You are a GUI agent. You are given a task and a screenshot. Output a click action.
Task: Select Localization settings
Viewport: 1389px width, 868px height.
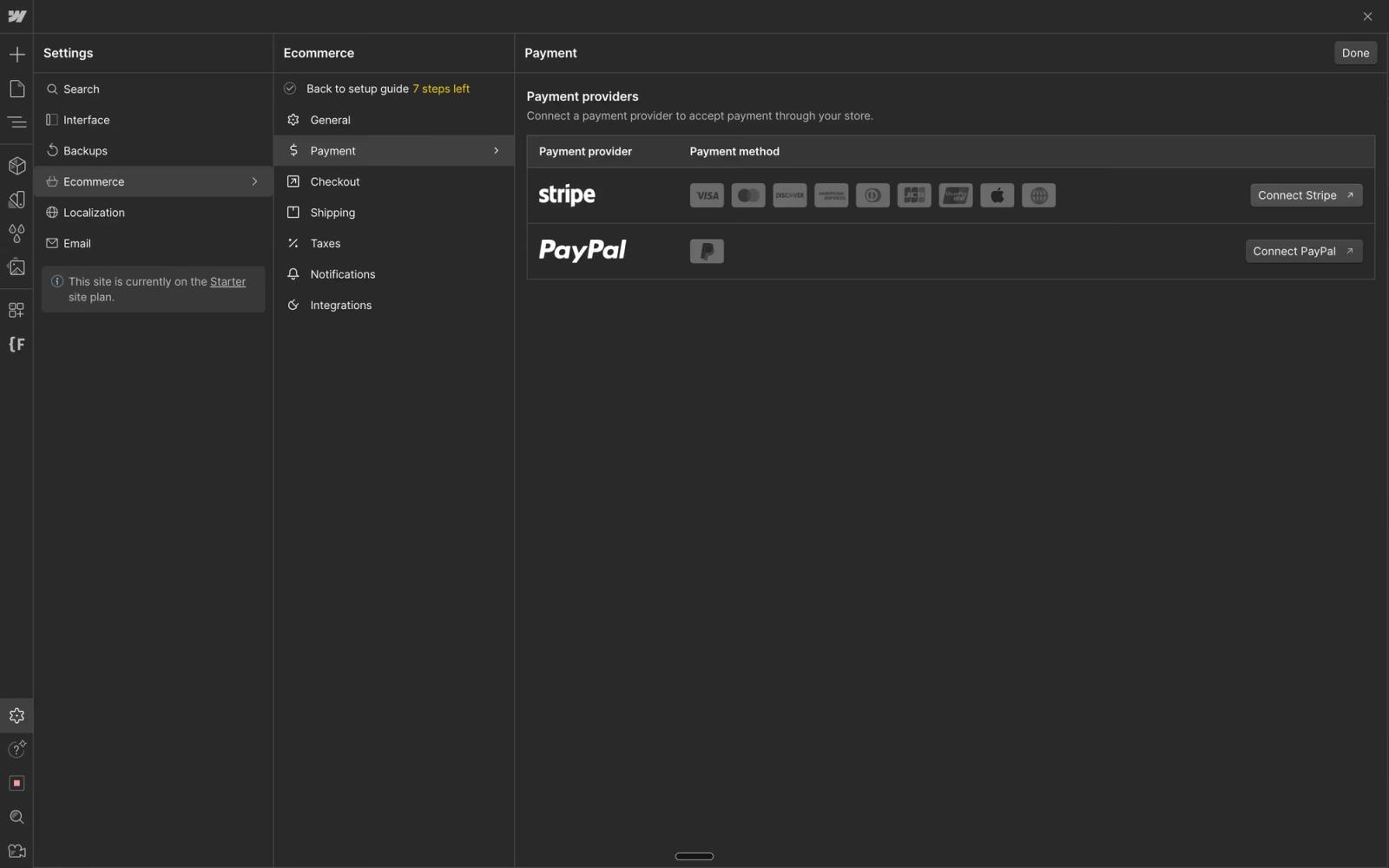(x=154, y=213)
